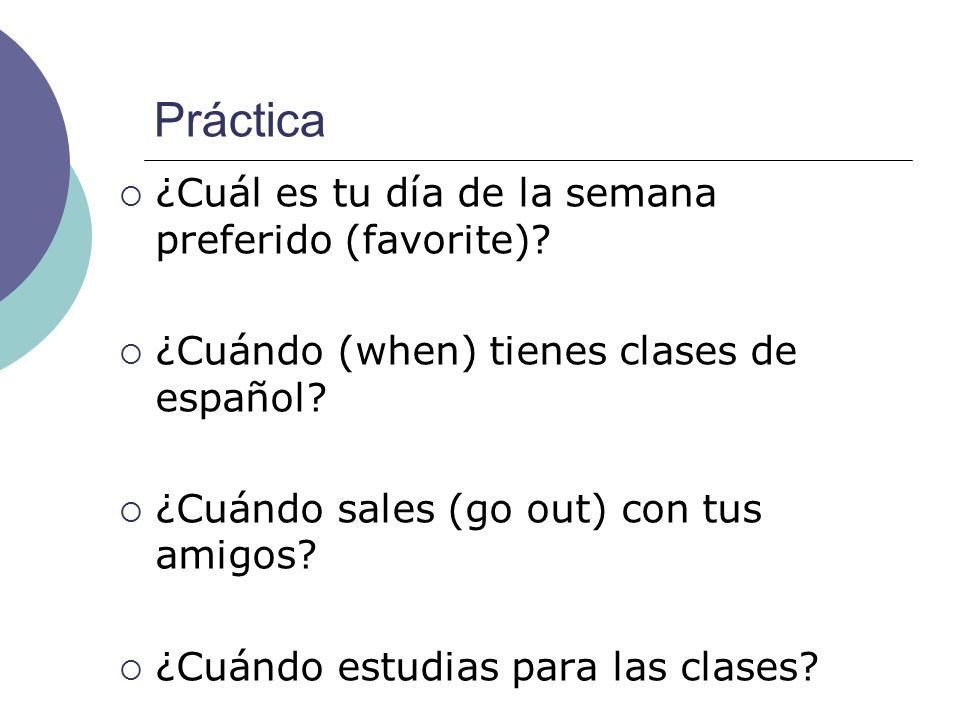
Task: Click the phrase '(go out)' in third question
Action: (x=527, y=510)
